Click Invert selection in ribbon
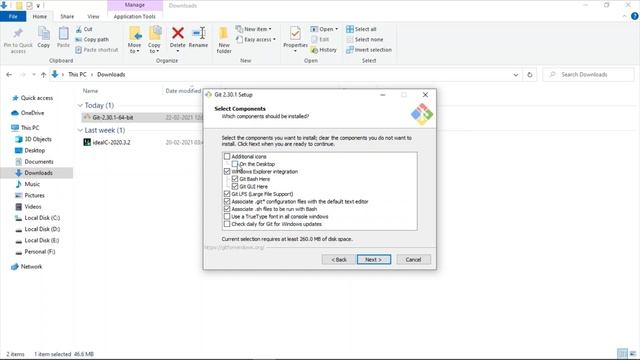640x360 pixels. tap(369, 50)
